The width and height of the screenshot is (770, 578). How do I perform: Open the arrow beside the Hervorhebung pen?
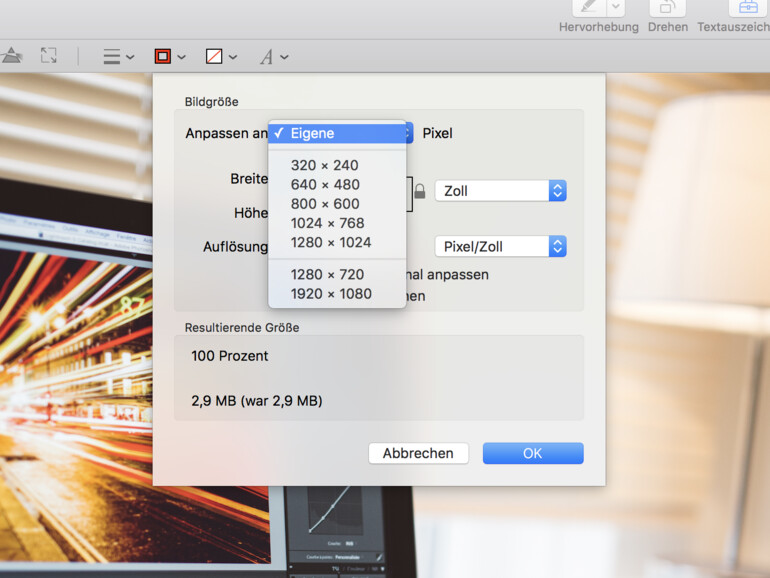point(616,6)
